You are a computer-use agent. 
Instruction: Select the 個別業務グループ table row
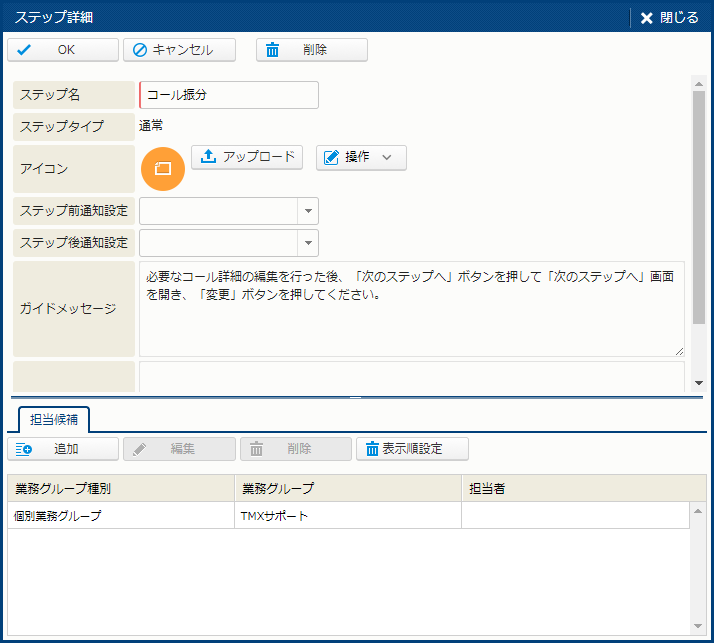click(120, 516)
